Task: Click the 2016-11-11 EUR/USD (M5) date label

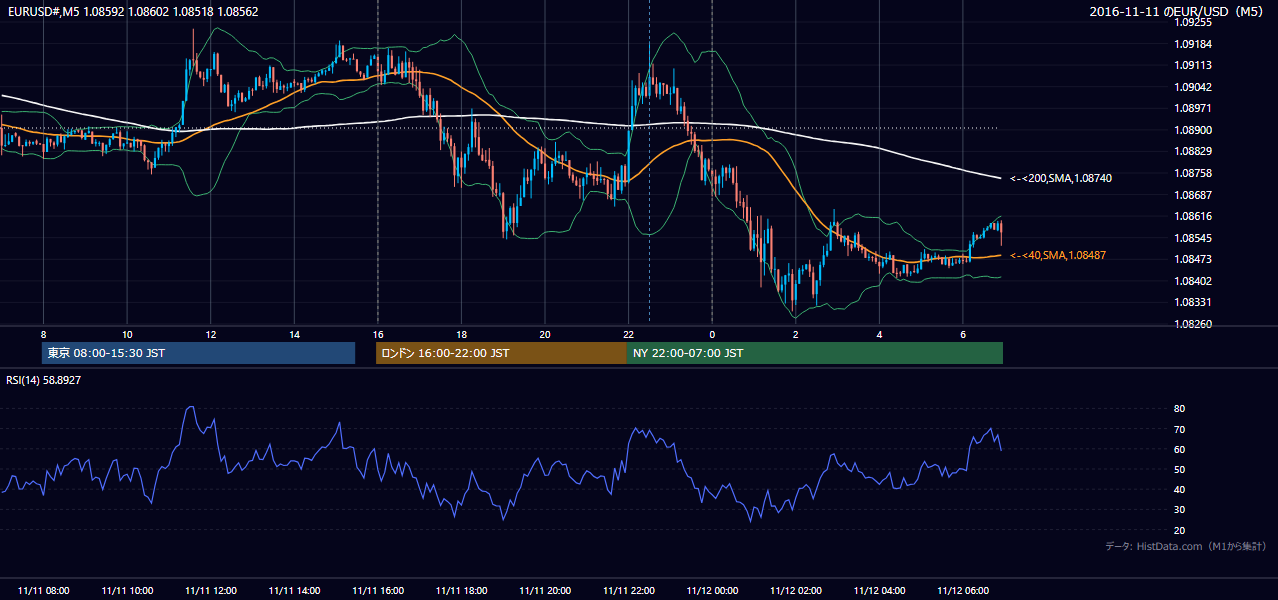Action: pos(1177,11)
